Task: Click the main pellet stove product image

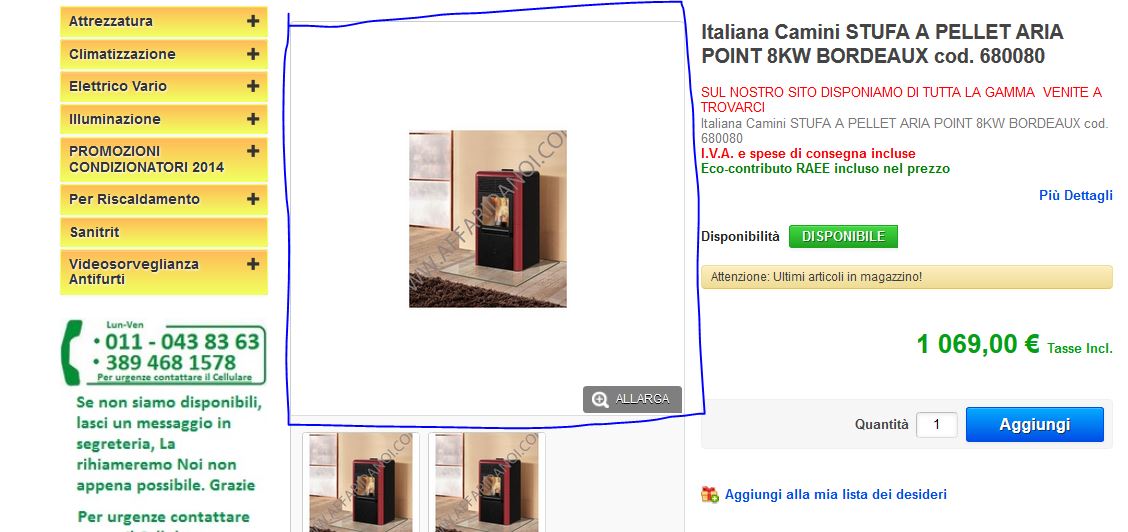Action: [x=488, y=219]
